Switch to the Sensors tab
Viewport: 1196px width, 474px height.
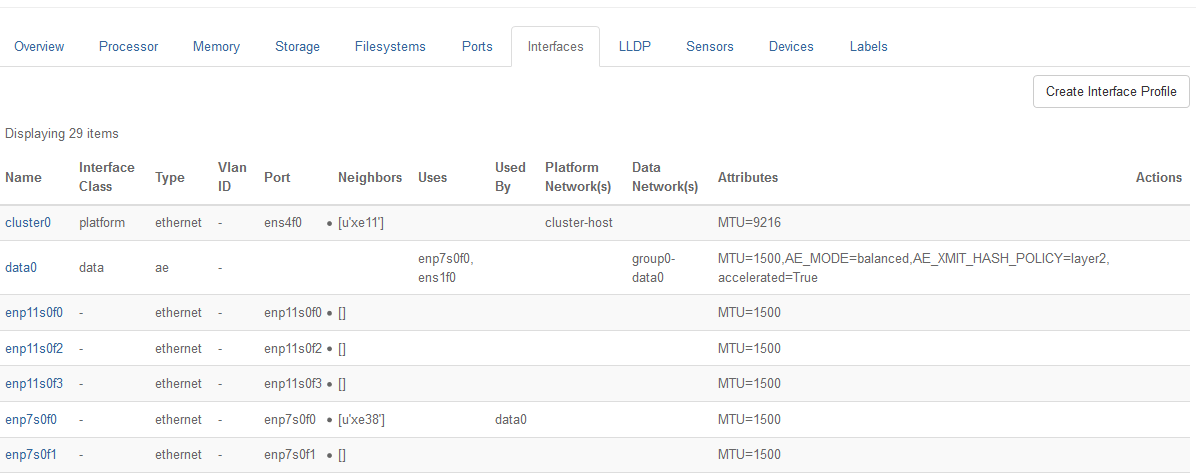(709, 46)
